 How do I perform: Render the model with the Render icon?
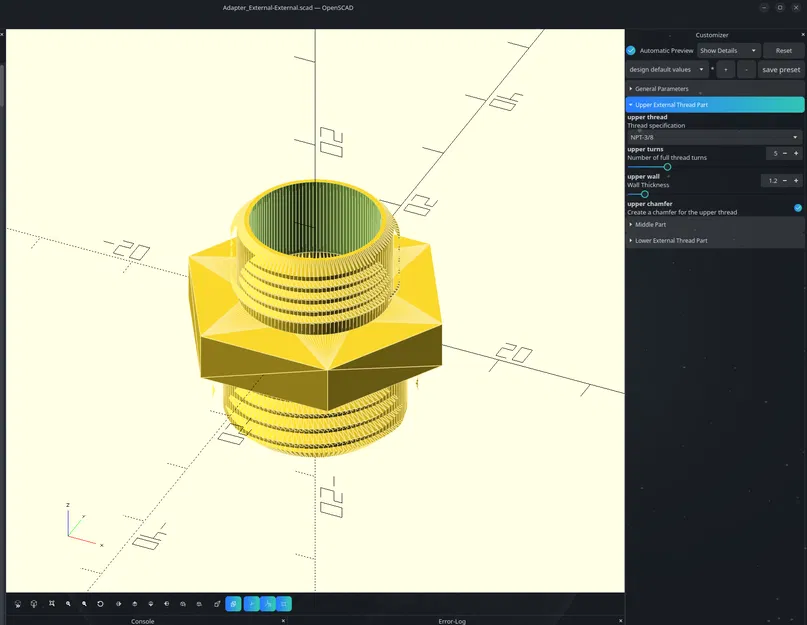[33, 604]
